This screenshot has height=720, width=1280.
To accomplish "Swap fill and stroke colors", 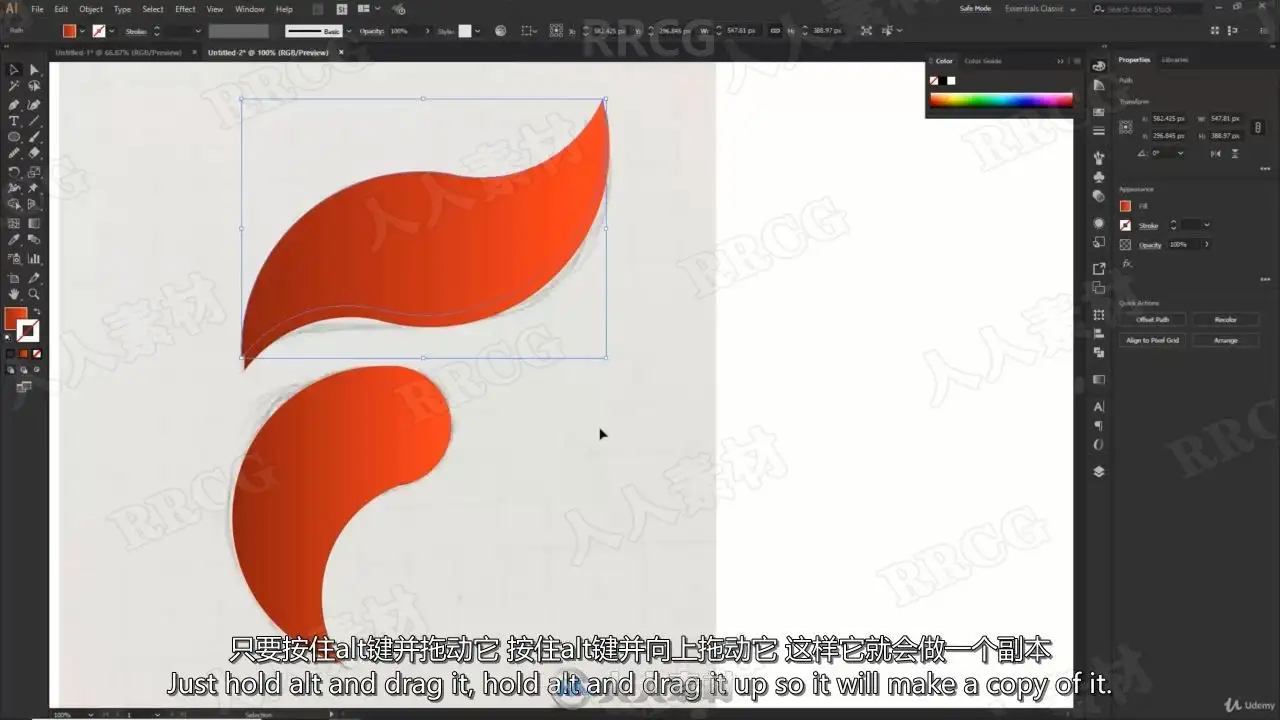I will [37, 312].
